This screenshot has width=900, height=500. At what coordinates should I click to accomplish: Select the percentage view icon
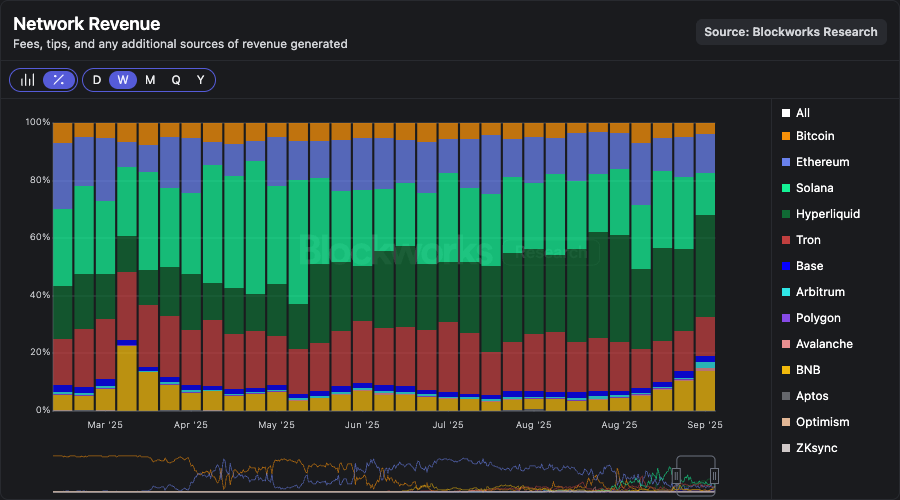59,80
